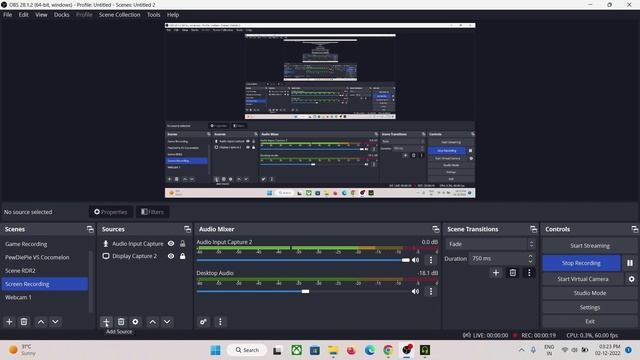Open the Scene Collection menu
Screen dimensions: 640x360
point(119,15)
